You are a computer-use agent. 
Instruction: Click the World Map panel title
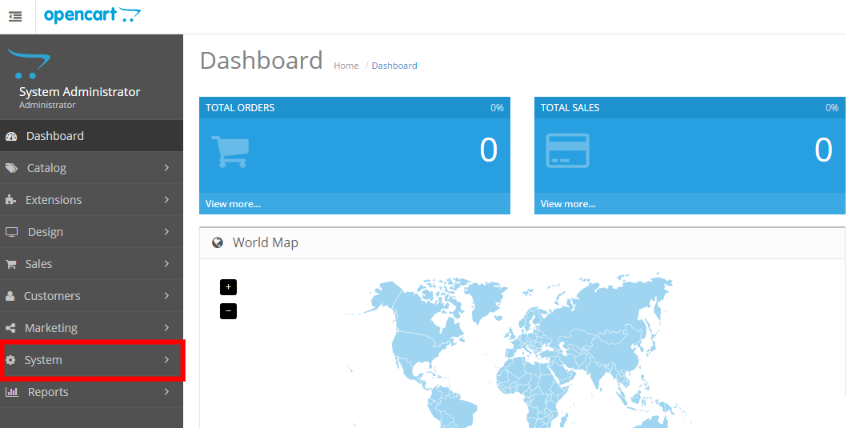point(265,243)
